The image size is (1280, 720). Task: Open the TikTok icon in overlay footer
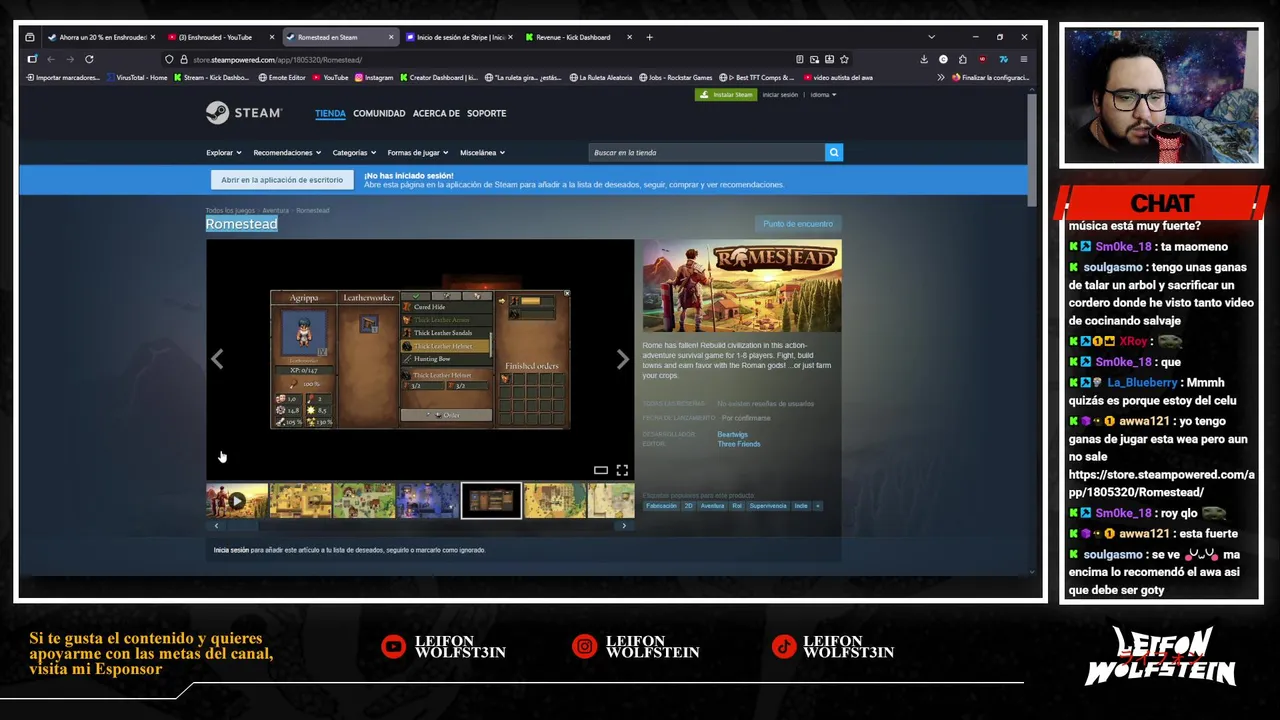pos(783,646)
